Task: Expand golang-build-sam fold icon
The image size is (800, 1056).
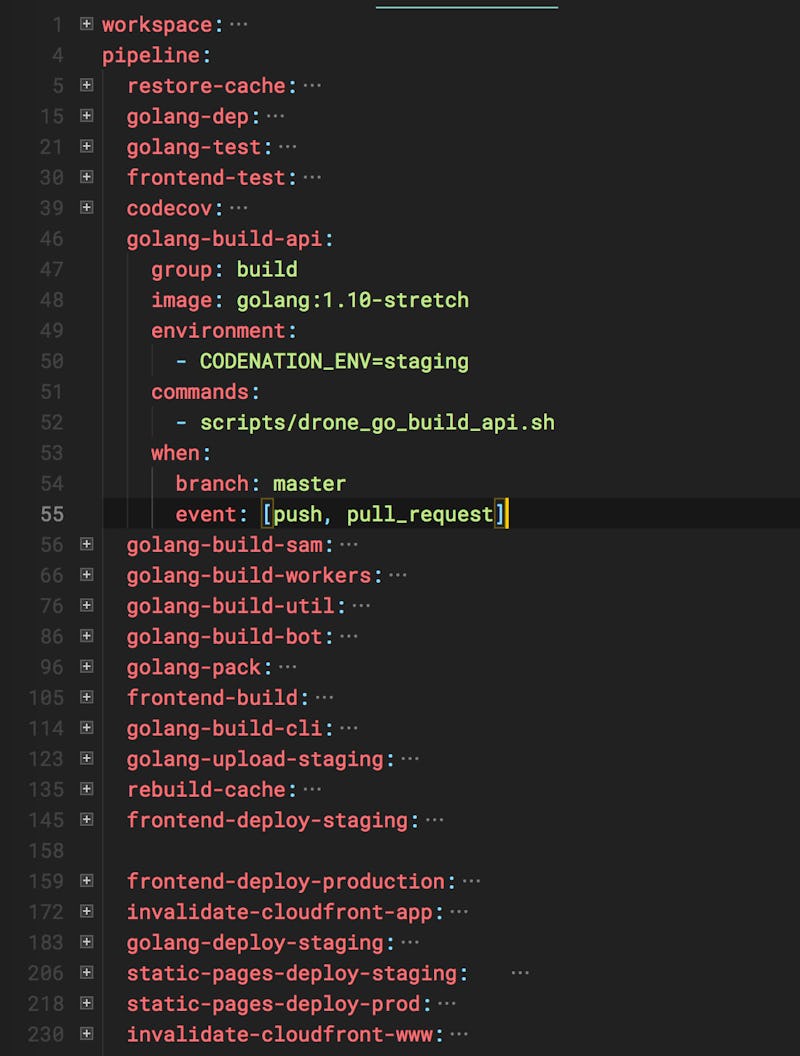Action: point(86,545)
